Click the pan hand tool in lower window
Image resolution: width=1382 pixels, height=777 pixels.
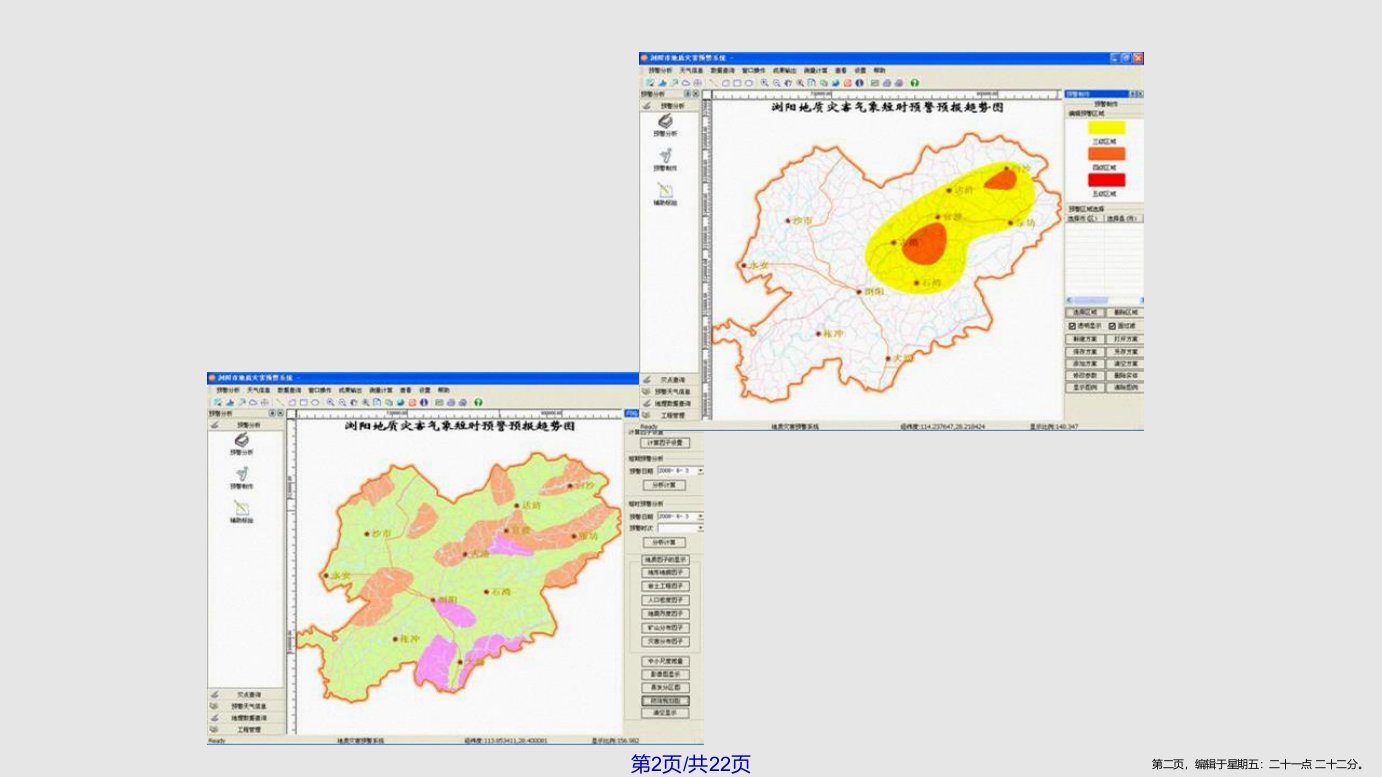coord(354,402)
